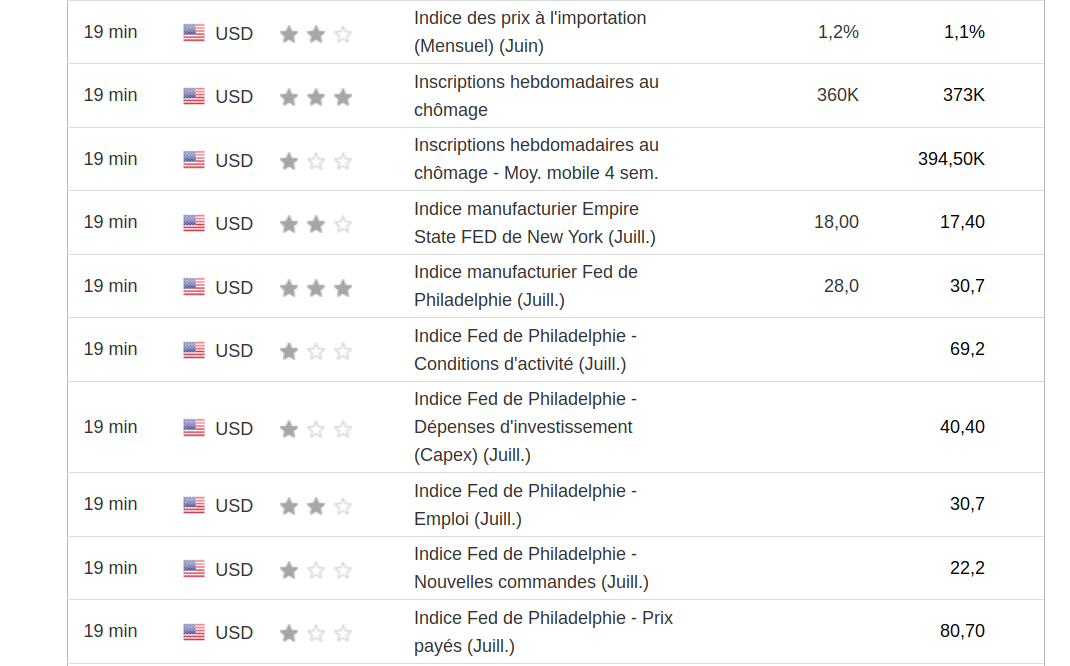Click the US flag beside Inscriptions hebdomadaires au chômage
This screenshot has height=666, width=1070.
(194, 96)
